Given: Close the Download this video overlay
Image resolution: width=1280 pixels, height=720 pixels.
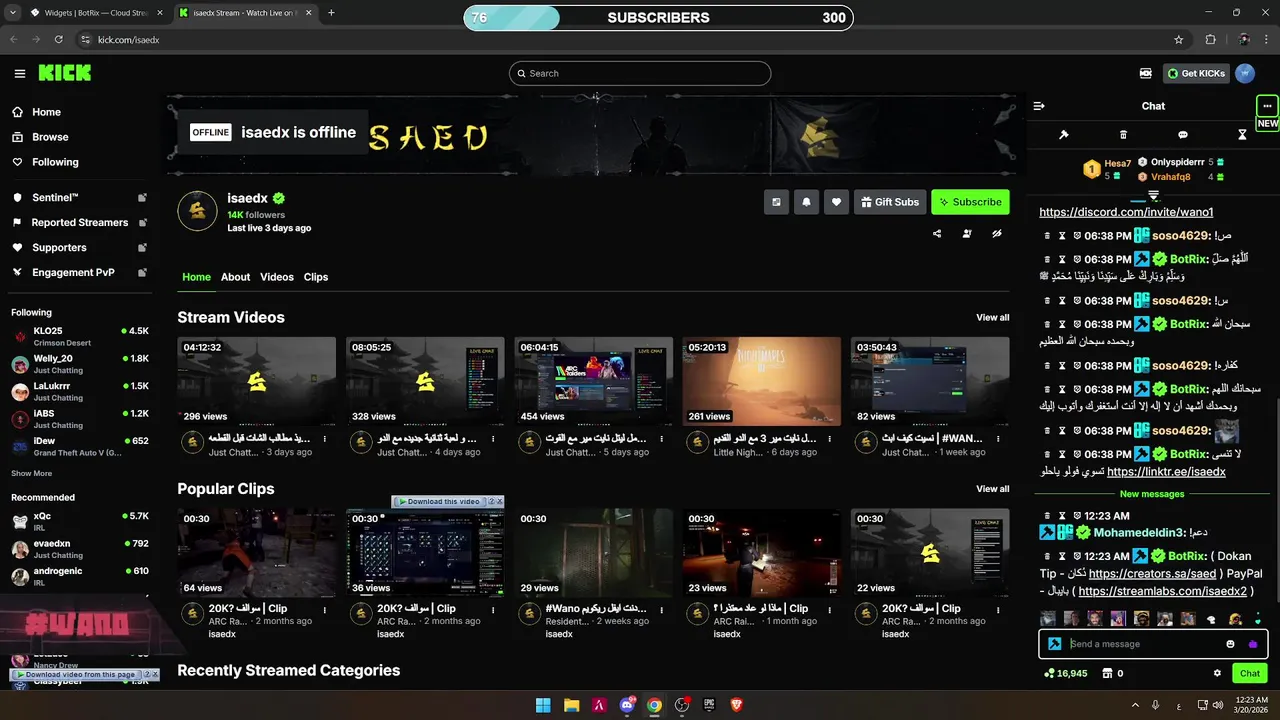Looking at the screenshot, I should (x=499, y=502).
